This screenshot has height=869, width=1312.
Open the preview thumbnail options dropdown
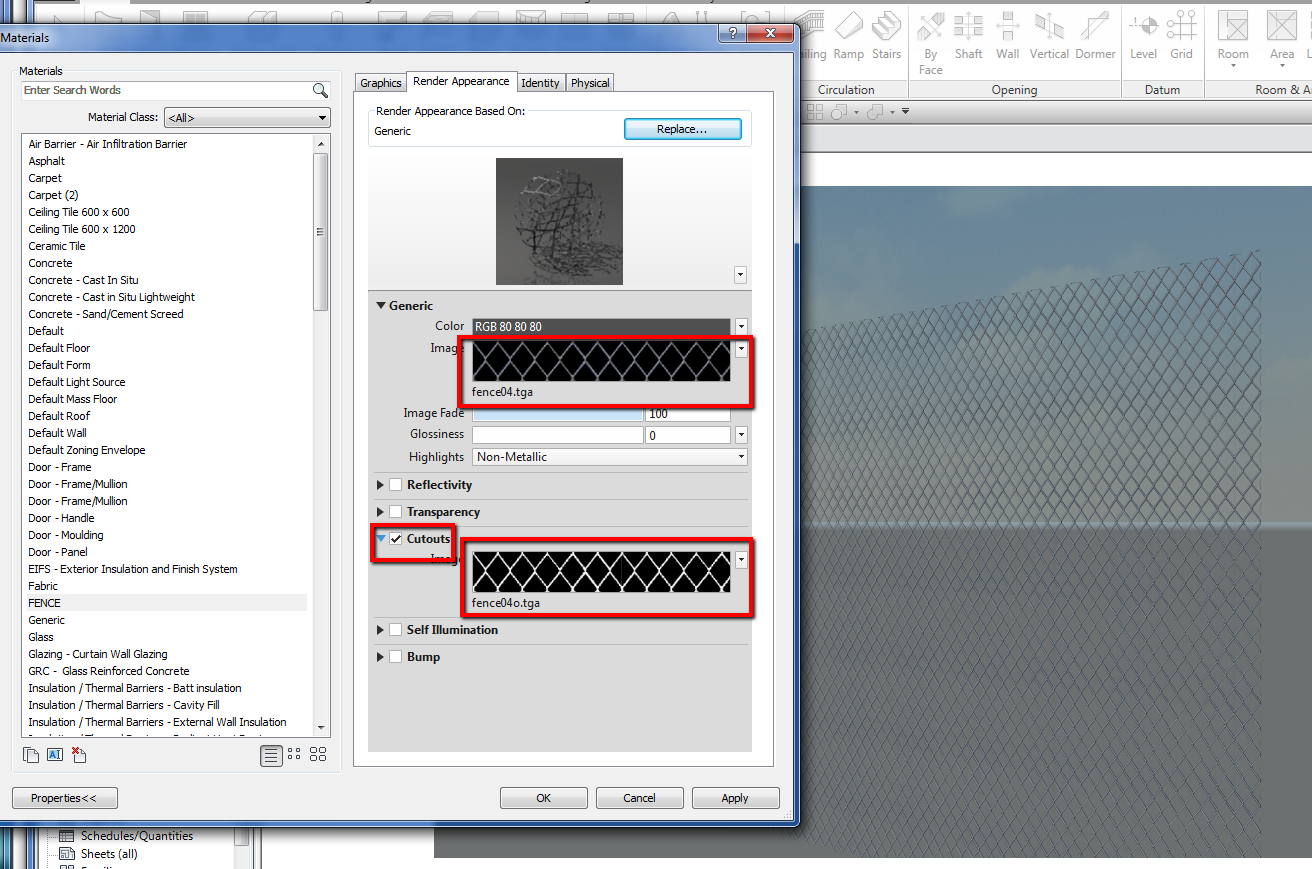[740, 274]
